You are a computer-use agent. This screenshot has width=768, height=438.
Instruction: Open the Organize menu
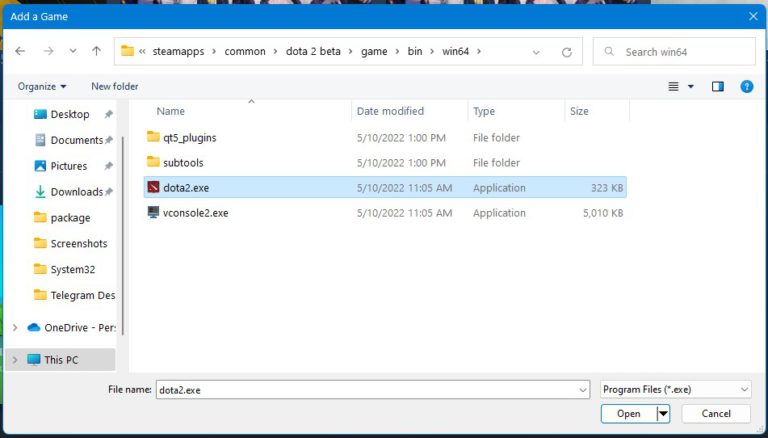tap(42, 87)
